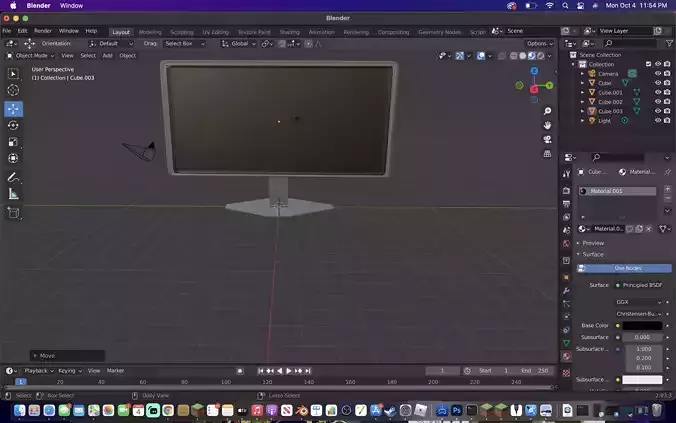Open the timeline Marker menu
The height and width of the screenshot is (423, 676).
pos(115,371)
